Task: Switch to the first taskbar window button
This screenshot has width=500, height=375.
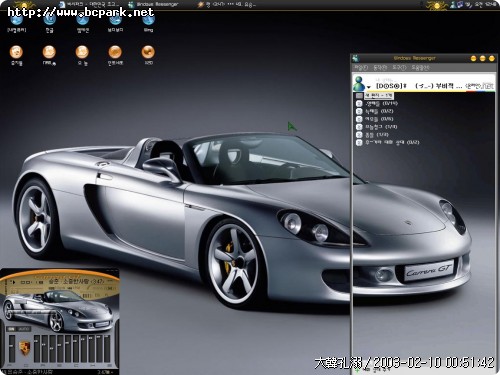Action: pos(88,4)
